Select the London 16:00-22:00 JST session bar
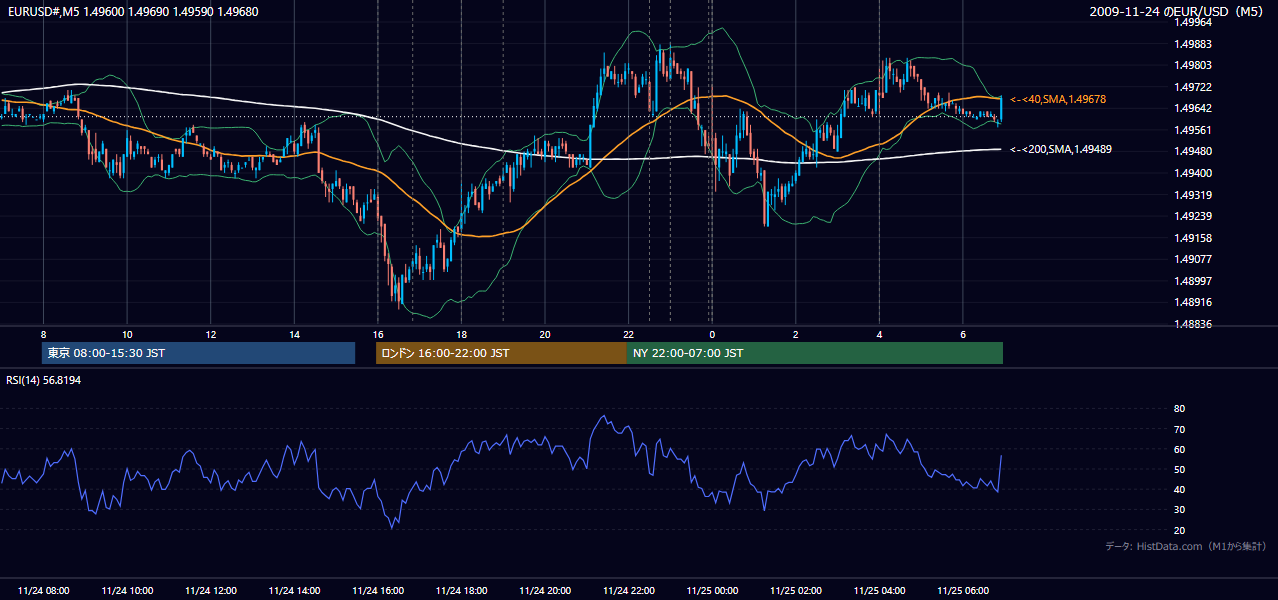1278x600 pixels. tap(501, 353)
